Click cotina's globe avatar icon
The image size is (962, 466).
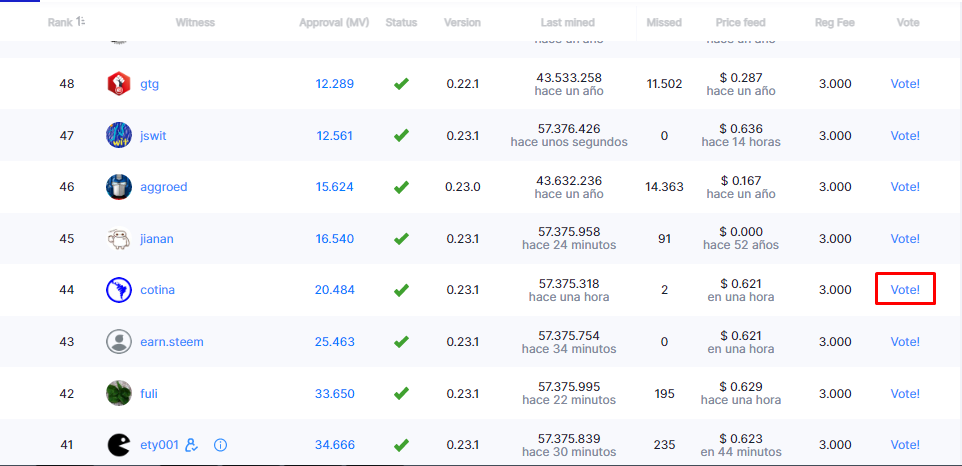tap(119, 290)
